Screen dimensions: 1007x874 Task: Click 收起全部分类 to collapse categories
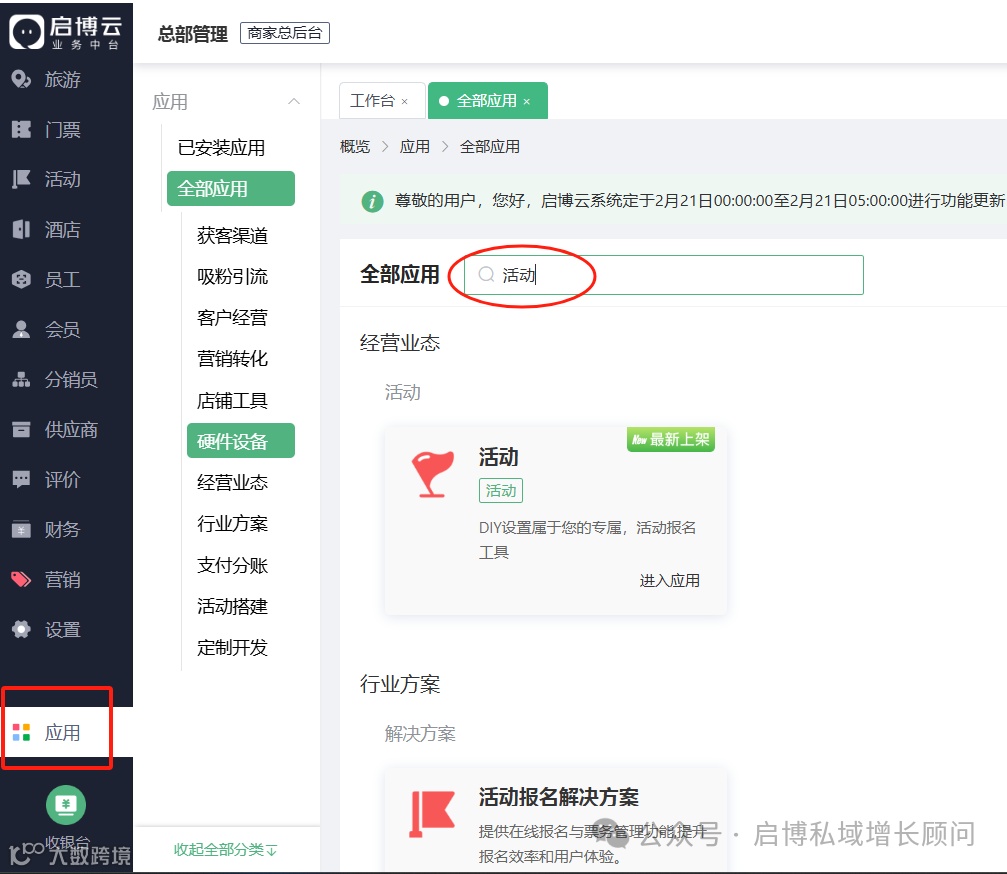coord(225,850)
